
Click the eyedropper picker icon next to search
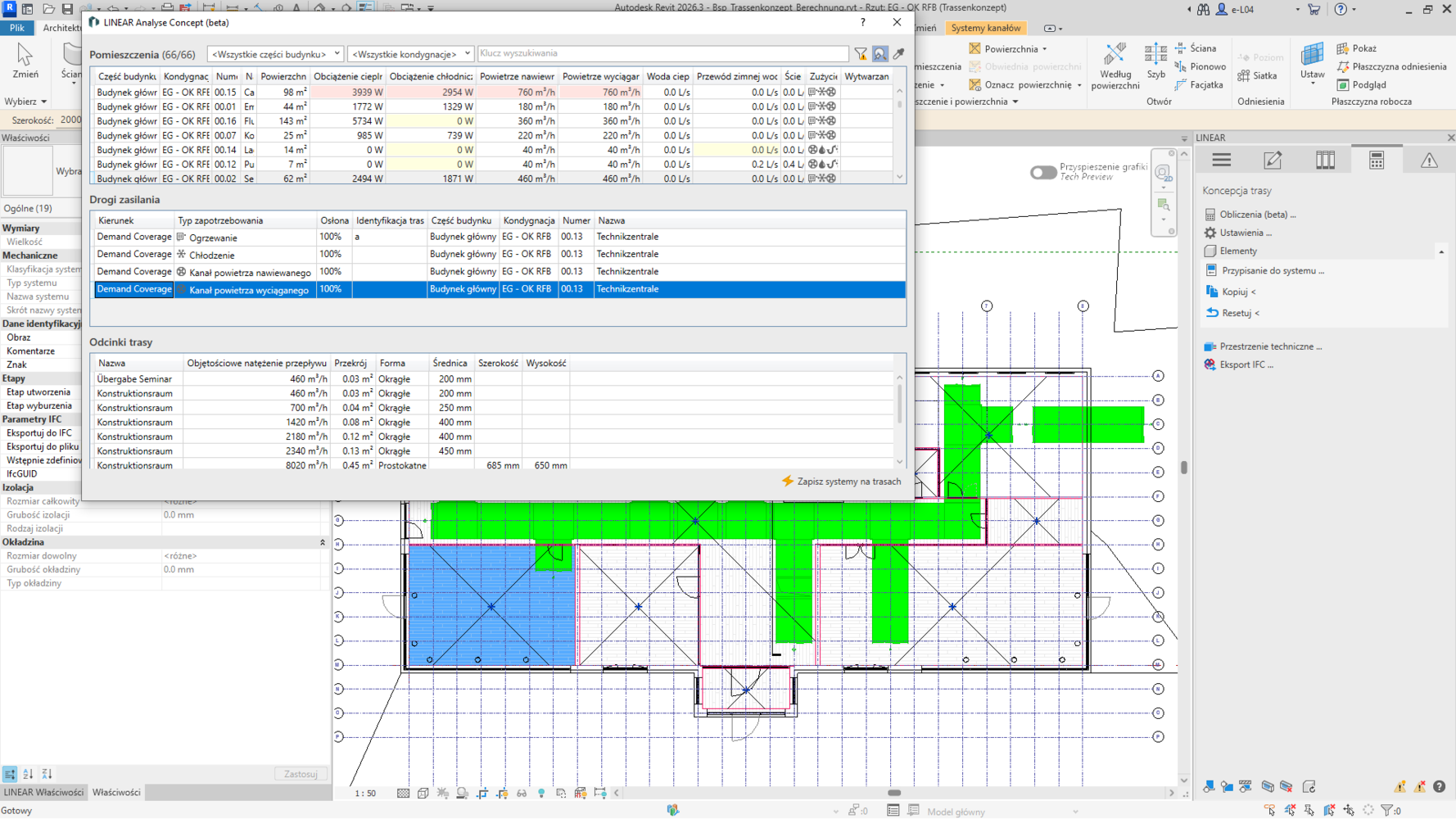click(898, 54)
